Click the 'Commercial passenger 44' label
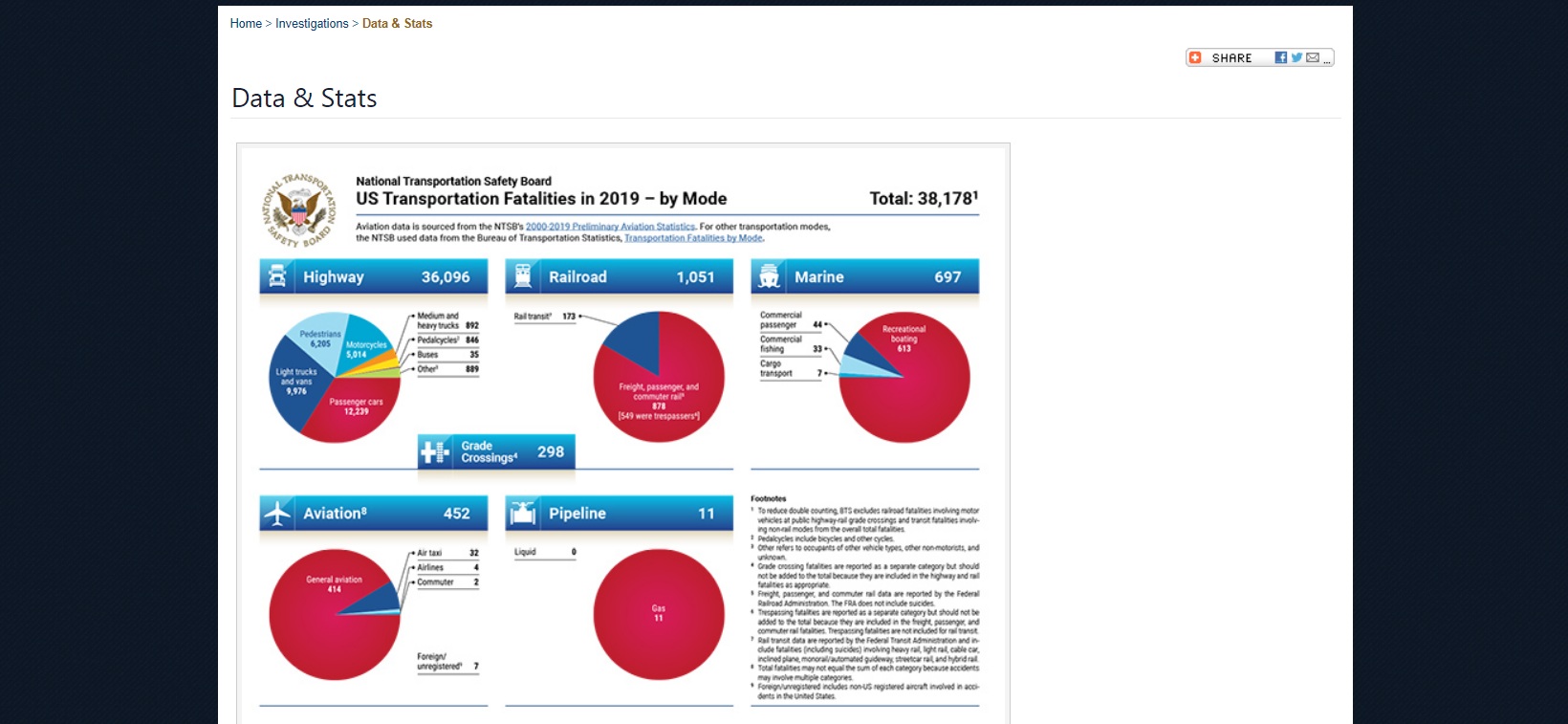 (792, 319)
